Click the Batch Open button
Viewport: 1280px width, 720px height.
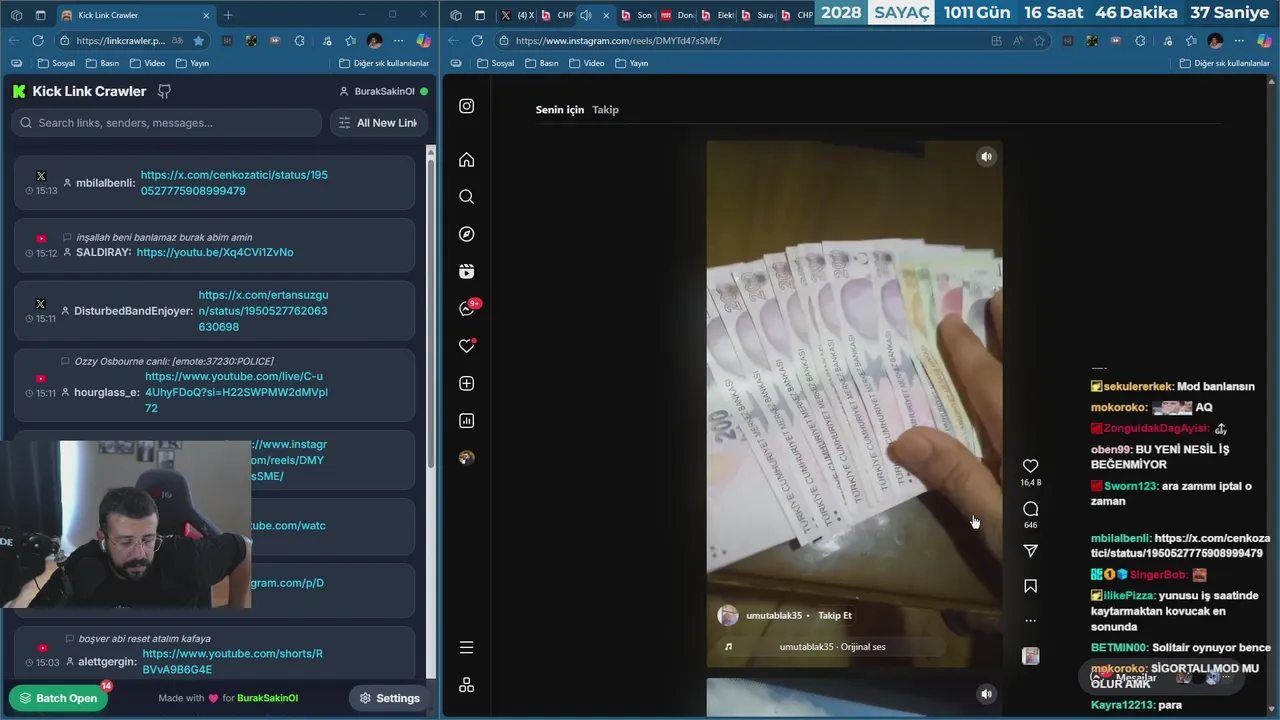(x=58, y=698)
